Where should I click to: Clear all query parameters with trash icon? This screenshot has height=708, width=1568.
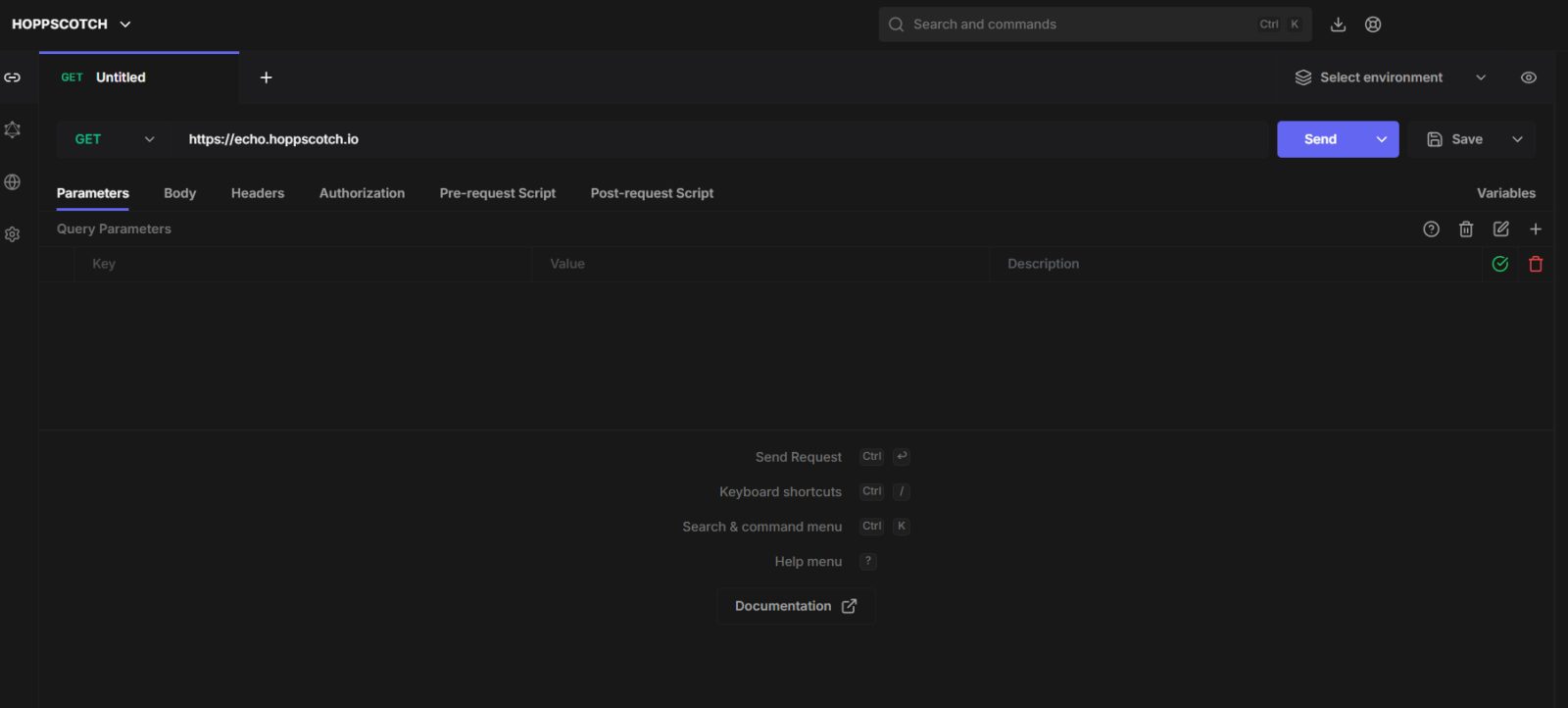click(1466, 229)
